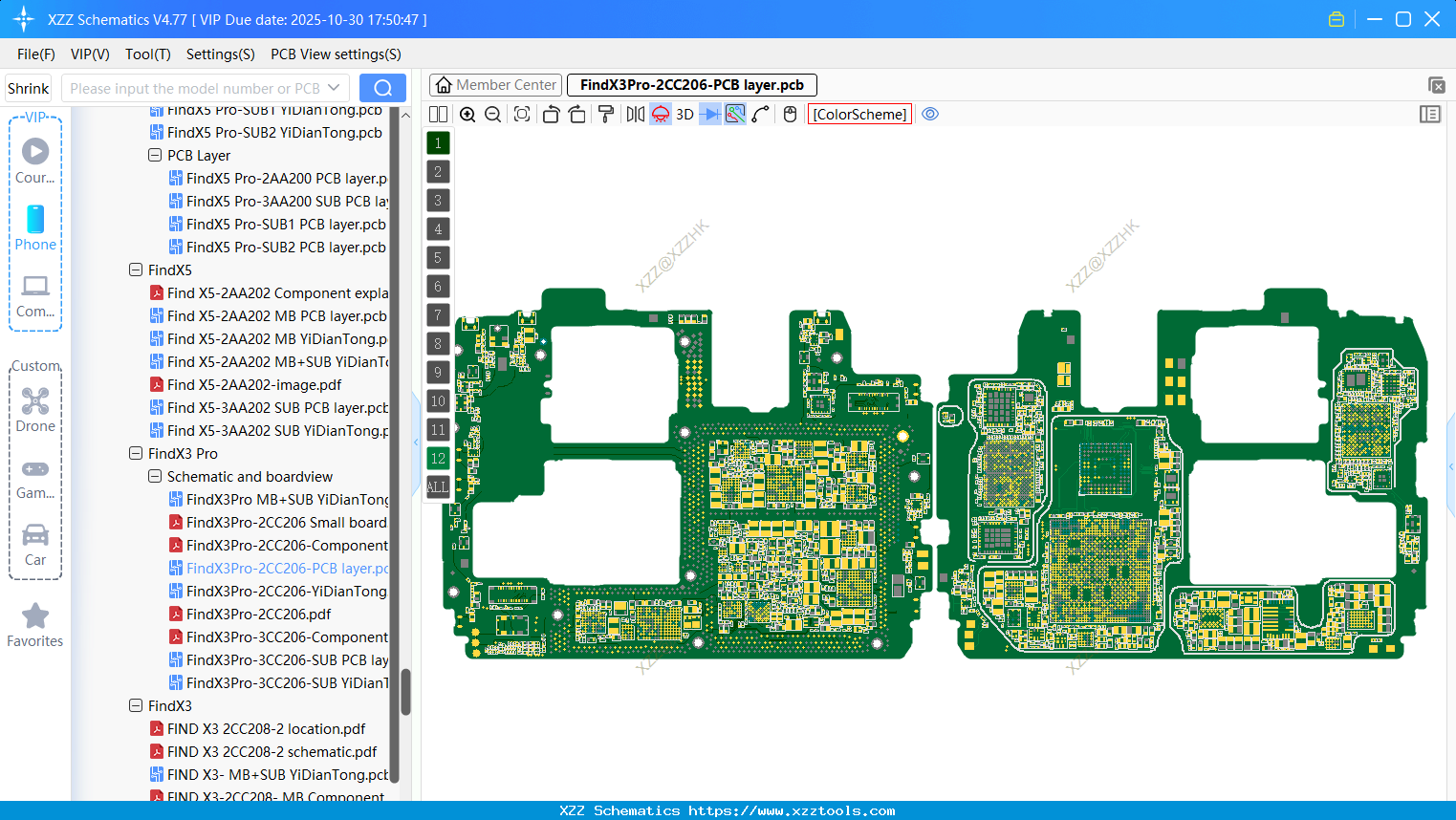Switch the board to 3D view

(684, 114)
